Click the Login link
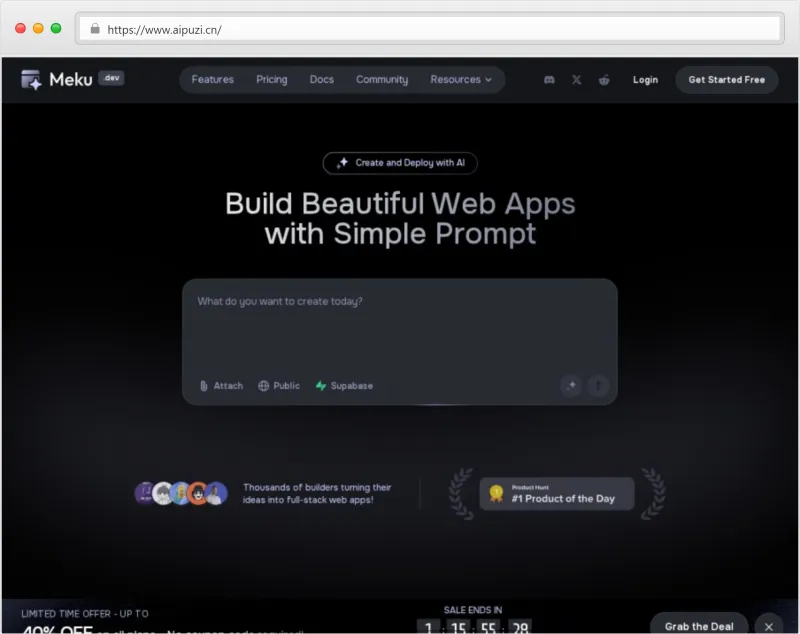Screen dimensions: 800x634 (x=645, y=80)
